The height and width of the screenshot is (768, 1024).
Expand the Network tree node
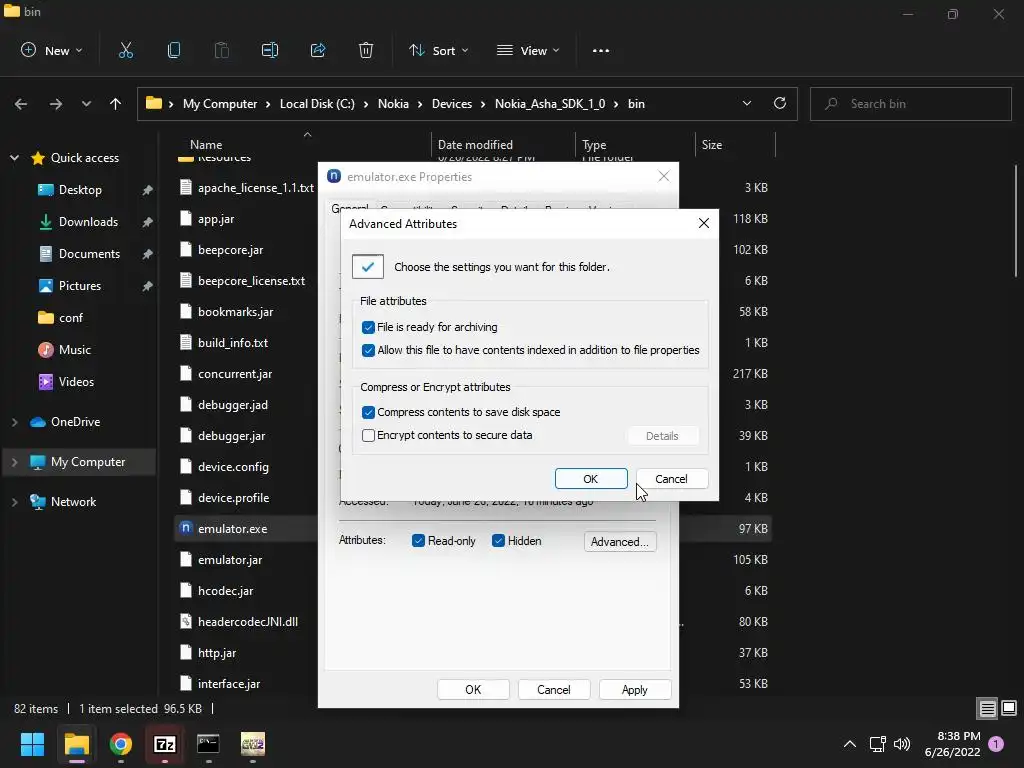point(14,502)
